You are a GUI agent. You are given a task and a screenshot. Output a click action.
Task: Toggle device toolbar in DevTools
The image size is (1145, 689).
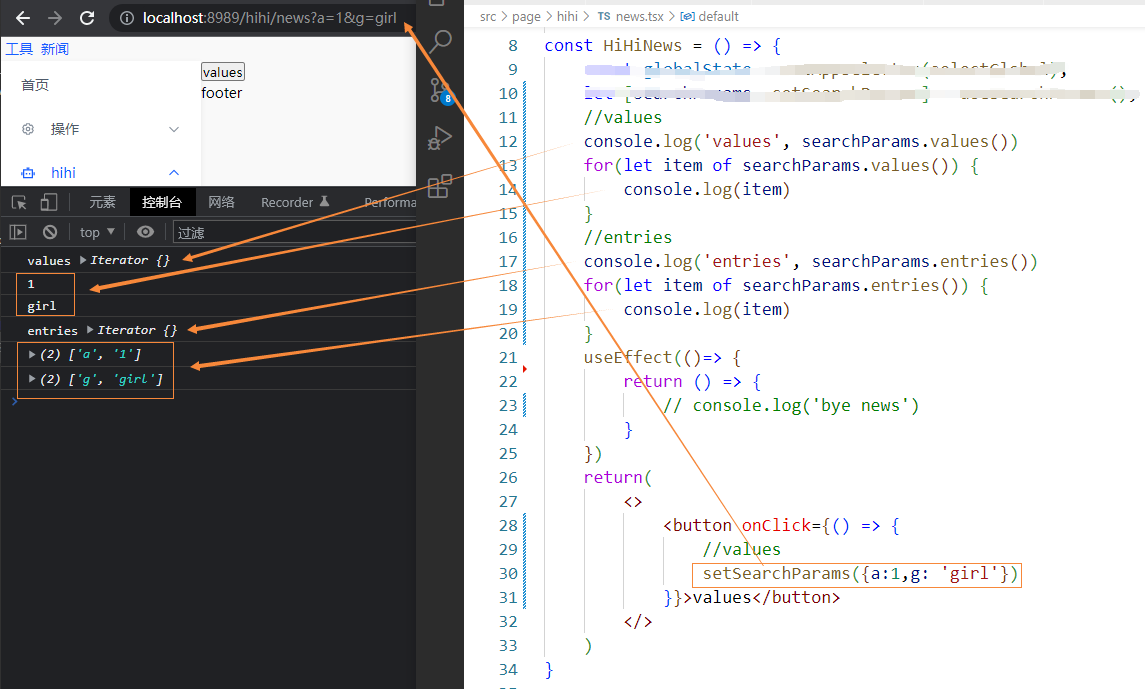(48, 202)
